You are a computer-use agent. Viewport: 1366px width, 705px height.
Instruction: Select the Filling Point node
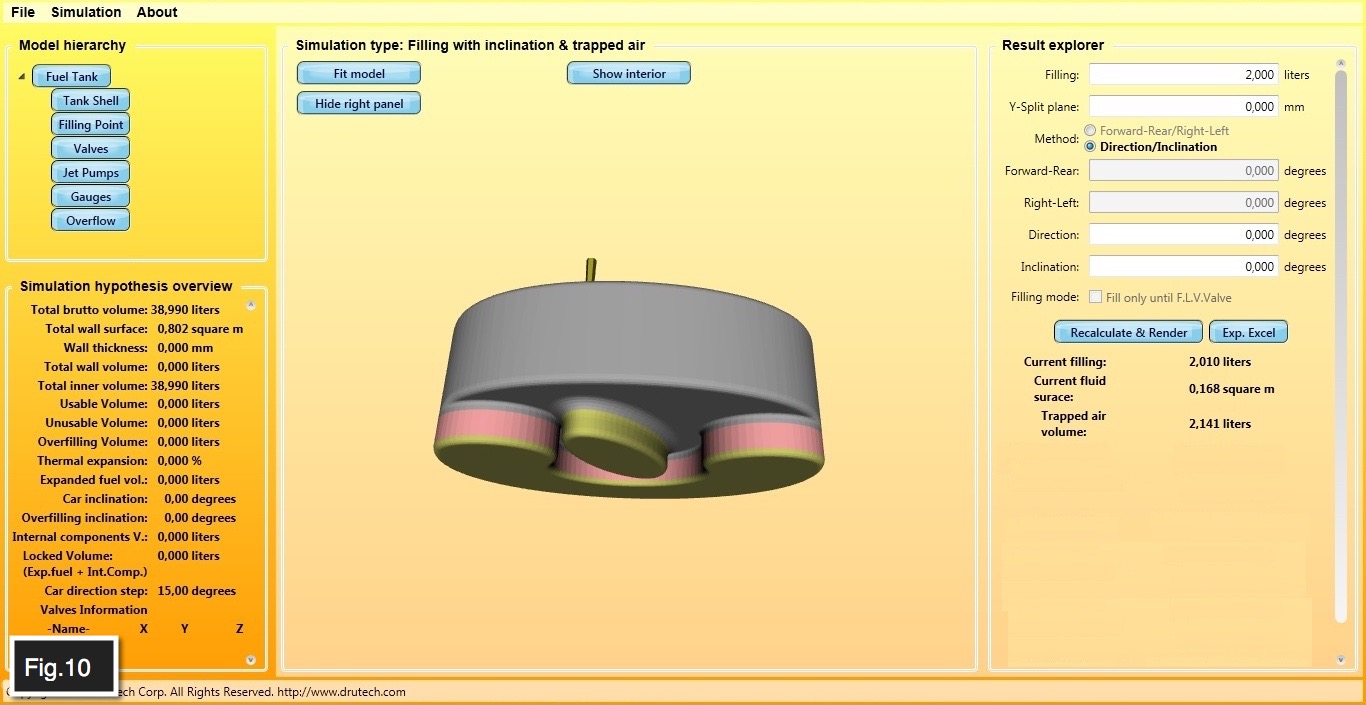point(91,125)
